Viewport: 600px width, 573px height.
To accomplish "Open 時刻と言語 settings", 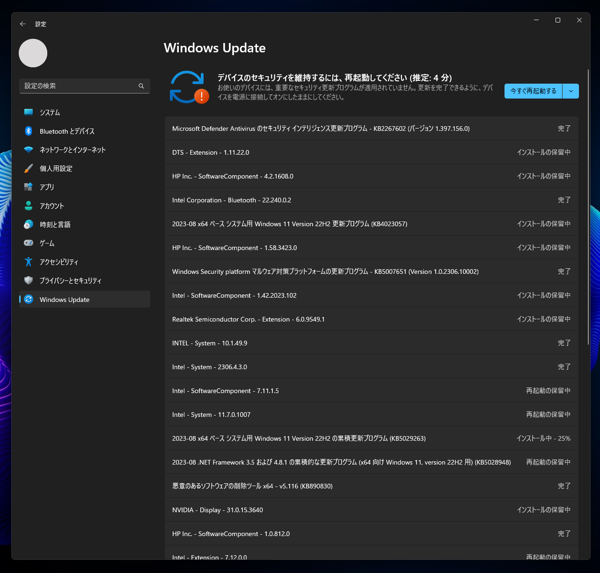I will pos(84,224).
